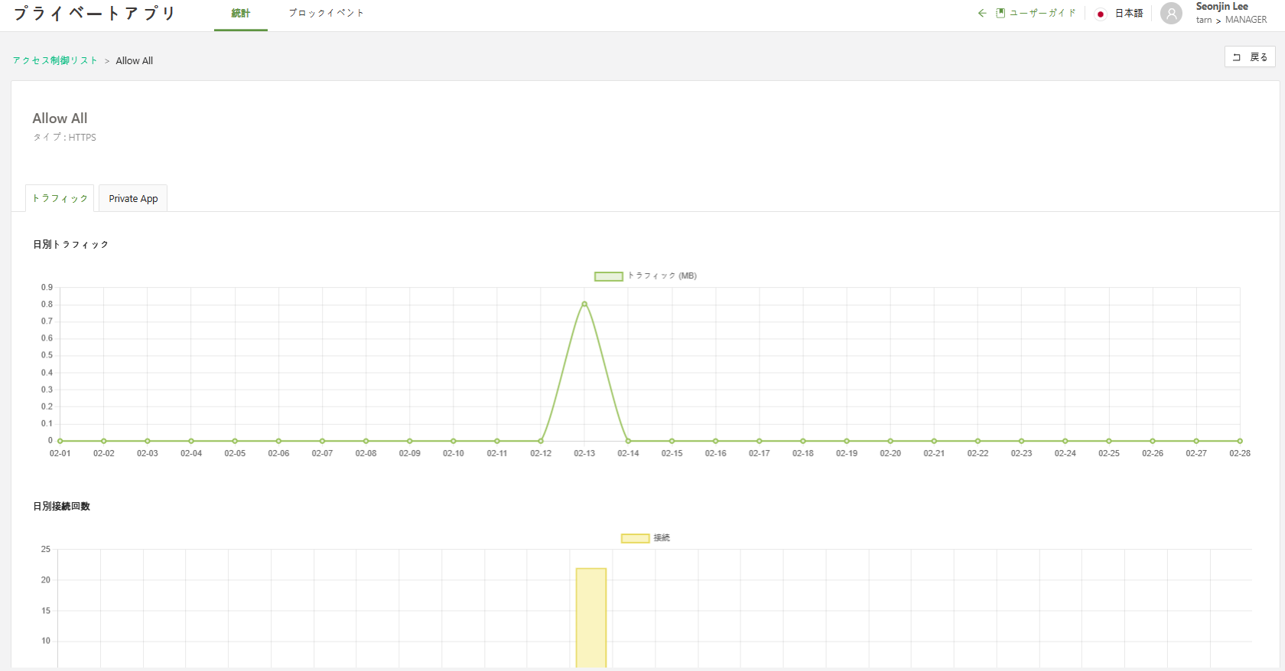
Task: Click the Japan flag language icon
Action: pyautogui.click(x=1101, y=14)
